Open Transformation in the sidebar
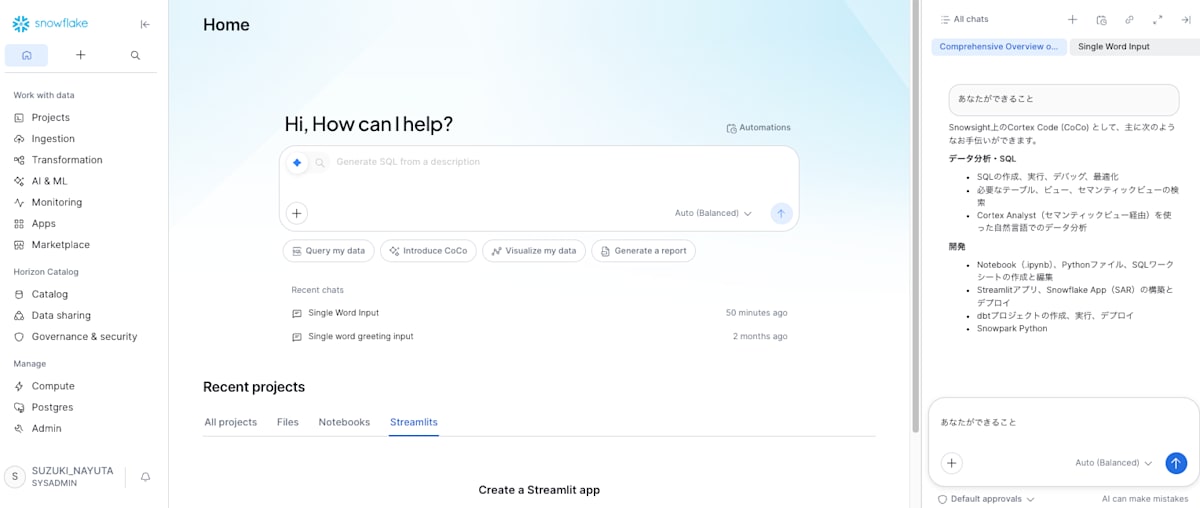1200x508 pixels. click(67, 160)
